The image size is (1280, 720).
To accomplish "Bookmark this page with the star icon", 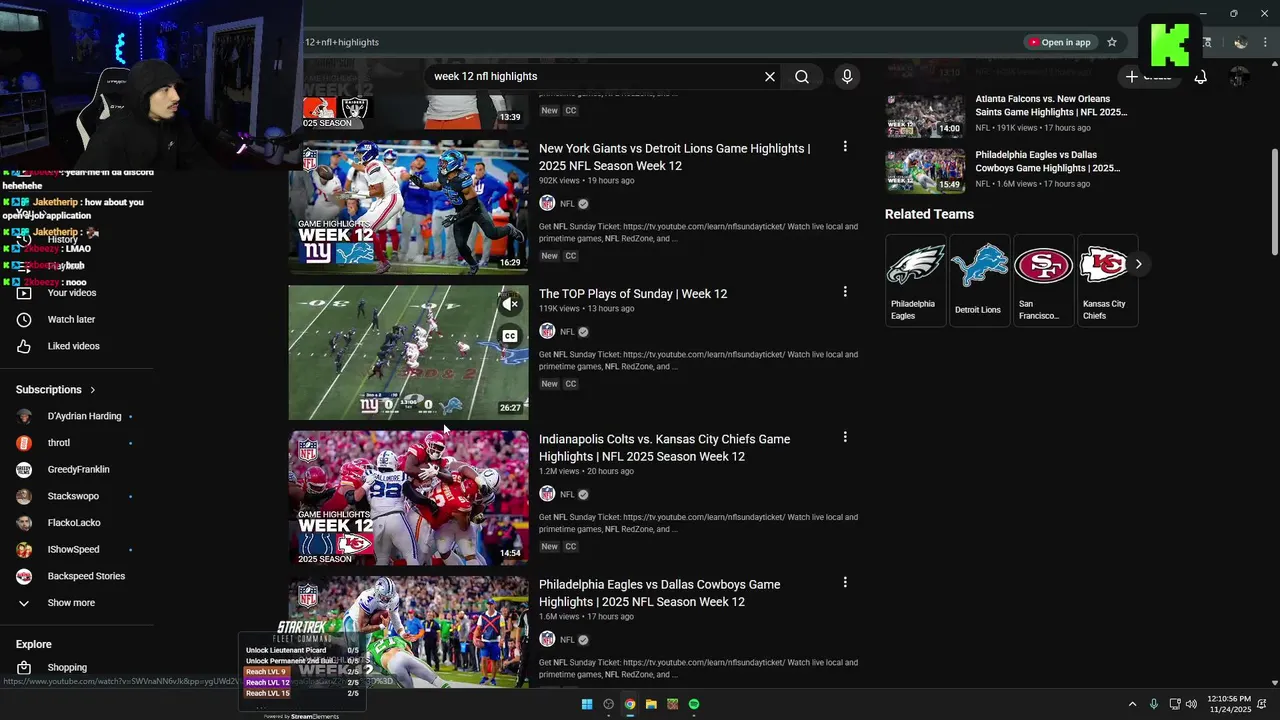I will click(x=1111, y=42).
